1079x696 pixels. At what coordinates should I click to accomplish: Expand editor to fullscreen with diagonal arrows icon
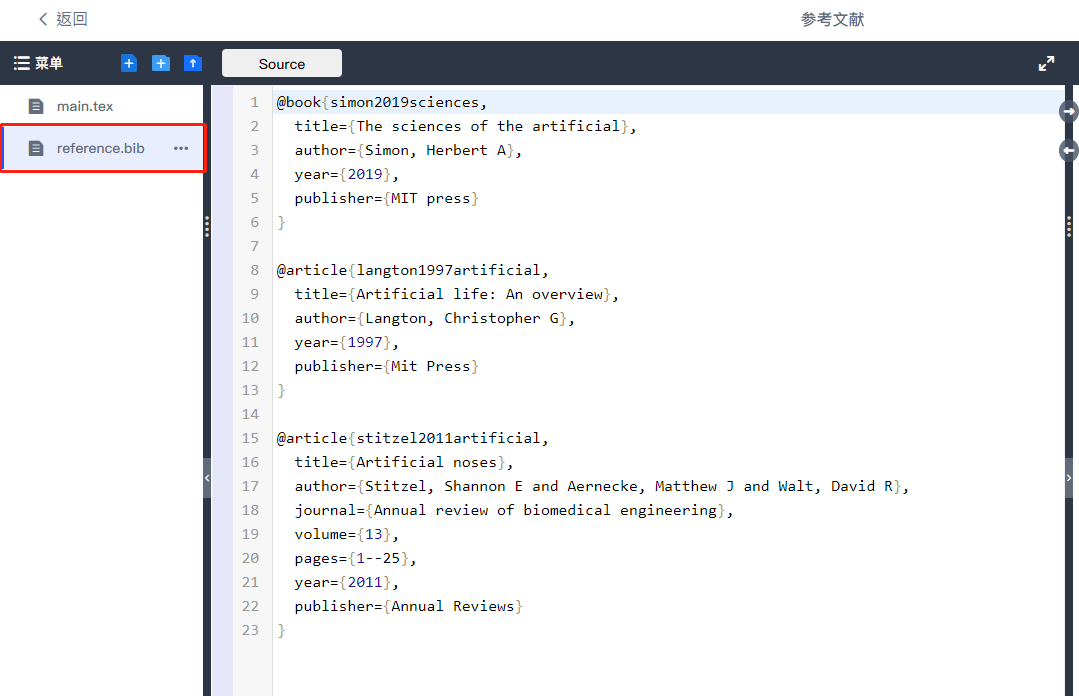1046,62
